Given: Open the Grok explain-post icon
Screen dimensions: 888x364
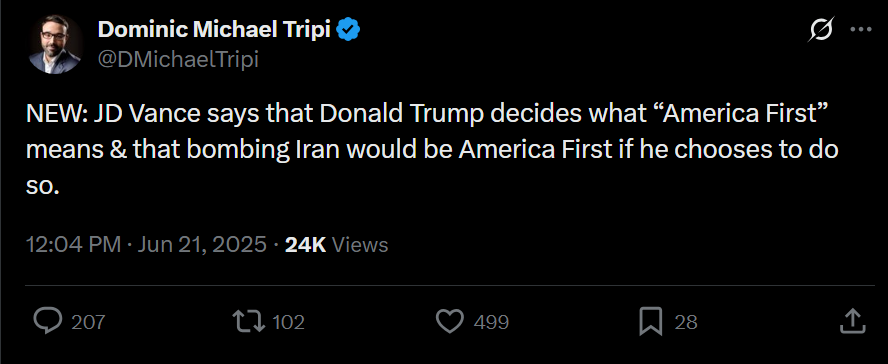Looking at the screenshot, I should click(820, 29).
